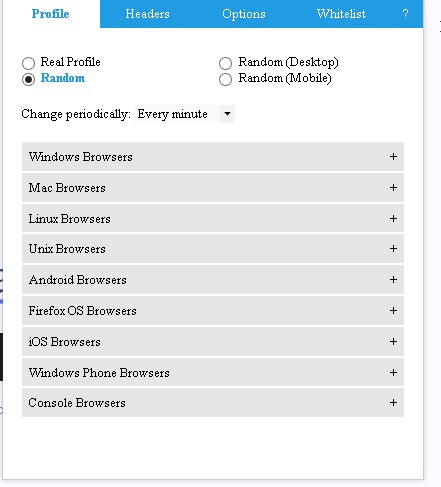Image resolution: width=441 pixels, height=487 pixels.
Task: Click the plus icon for Windows Browsers
Action: coord(393,157)
